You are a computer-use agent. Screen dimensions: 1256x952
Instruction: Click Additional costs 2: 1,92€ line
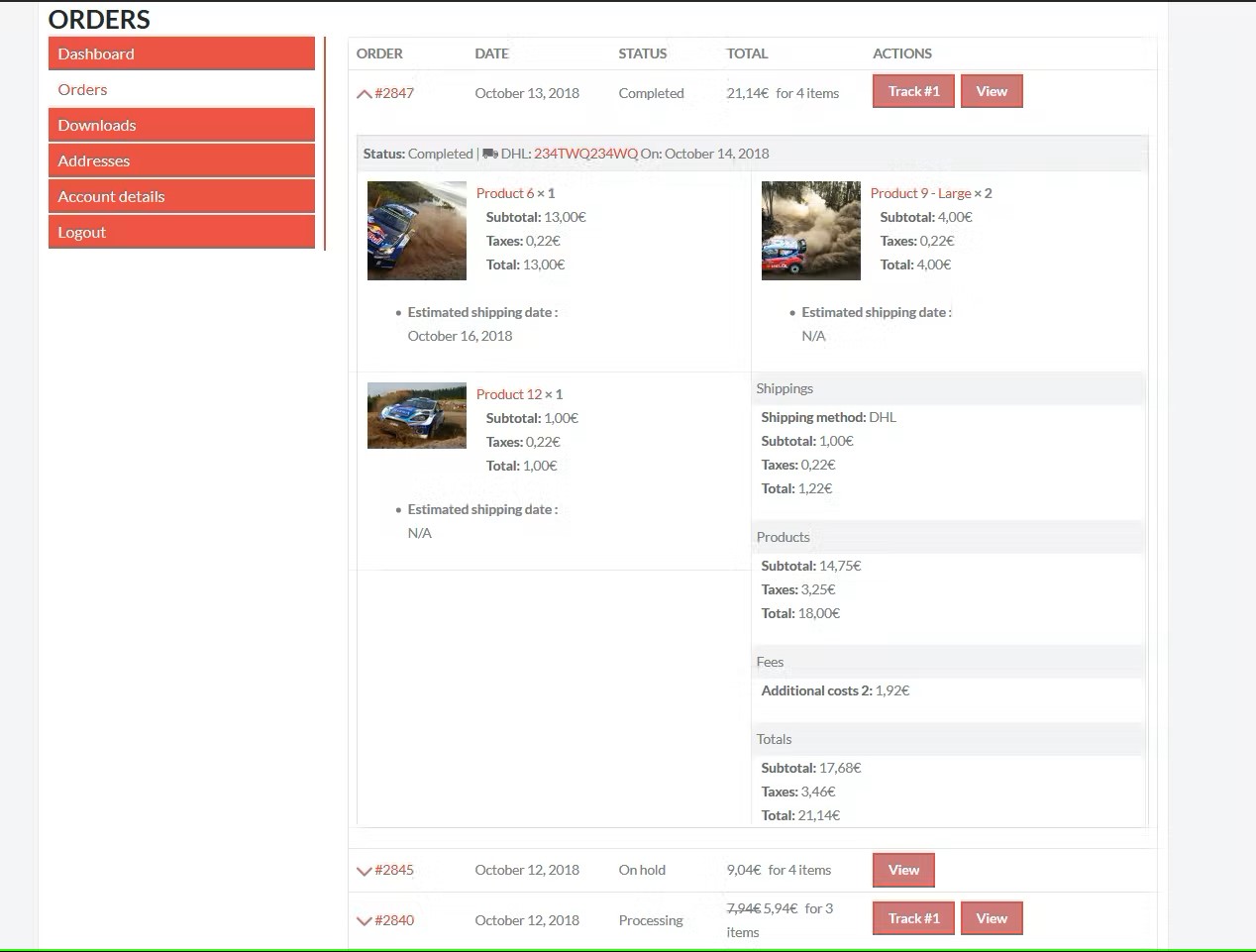(835, 690)
